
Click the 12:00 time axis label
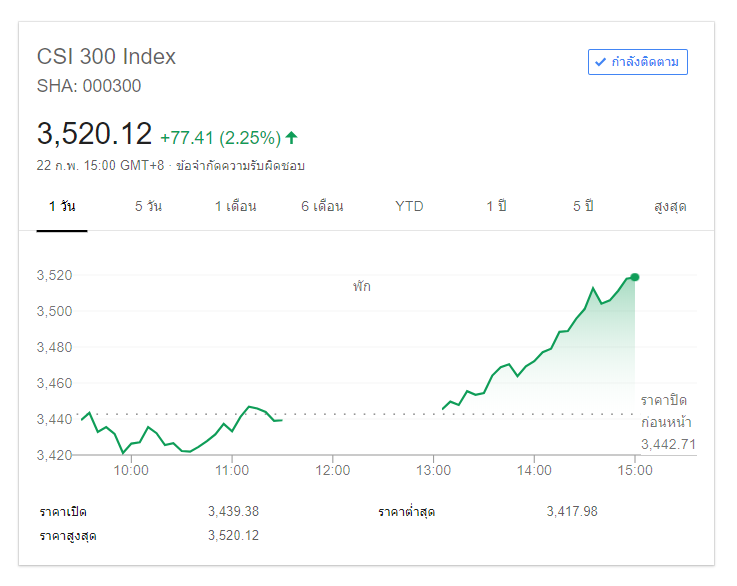click(333, 470)
